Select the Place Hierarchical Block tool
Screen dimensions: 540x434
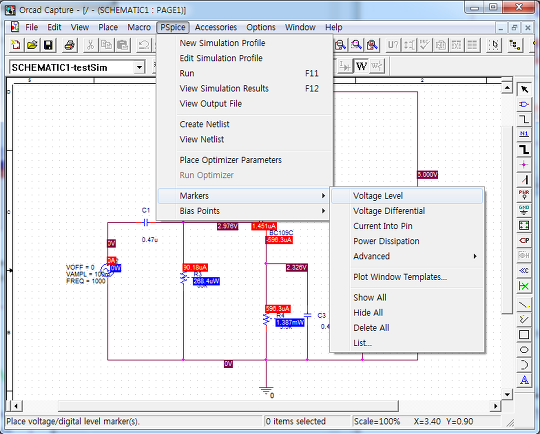(524, 225)
